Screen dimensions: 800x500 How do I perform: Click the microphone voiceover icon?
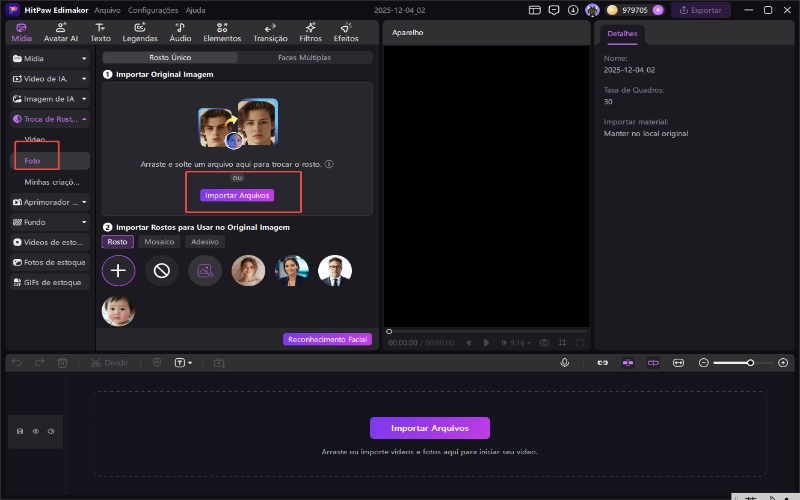click(565, 362)
